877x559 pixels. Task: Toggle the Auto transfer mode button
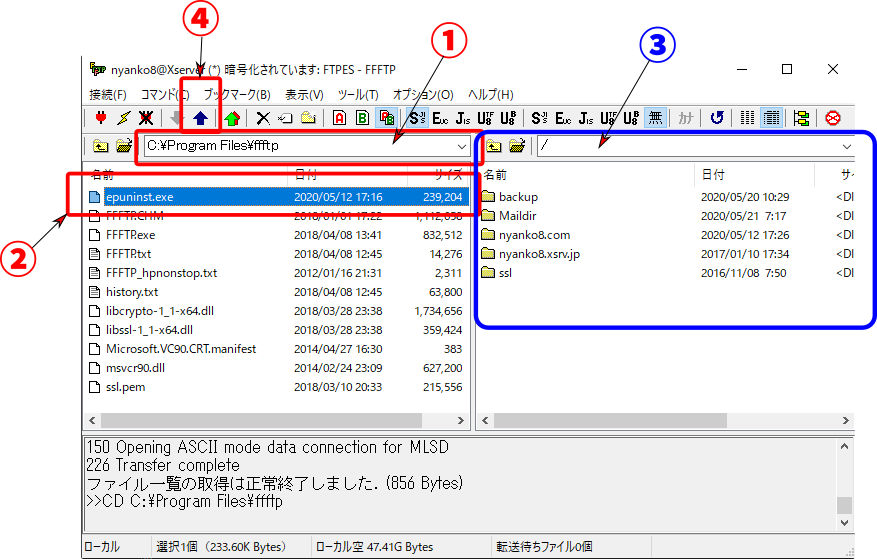[386, 118]
